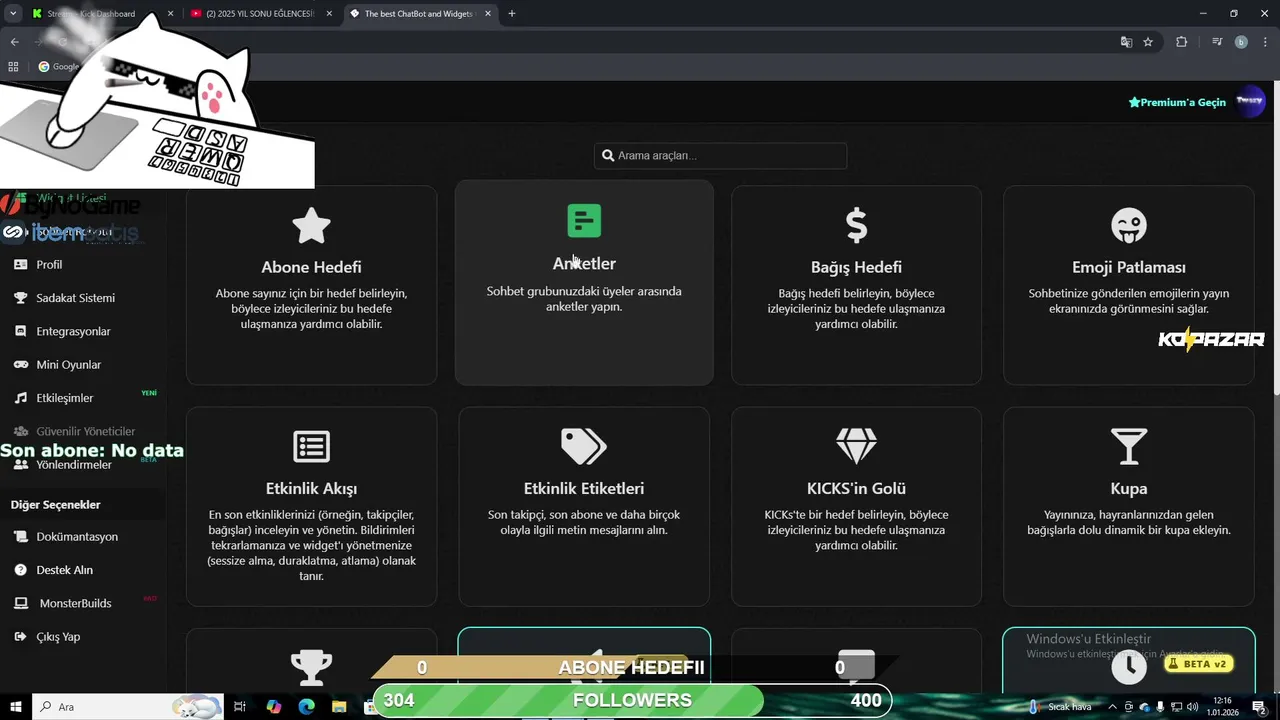Open the Anketler poll widget card
1280x720 pixels.
584,282
